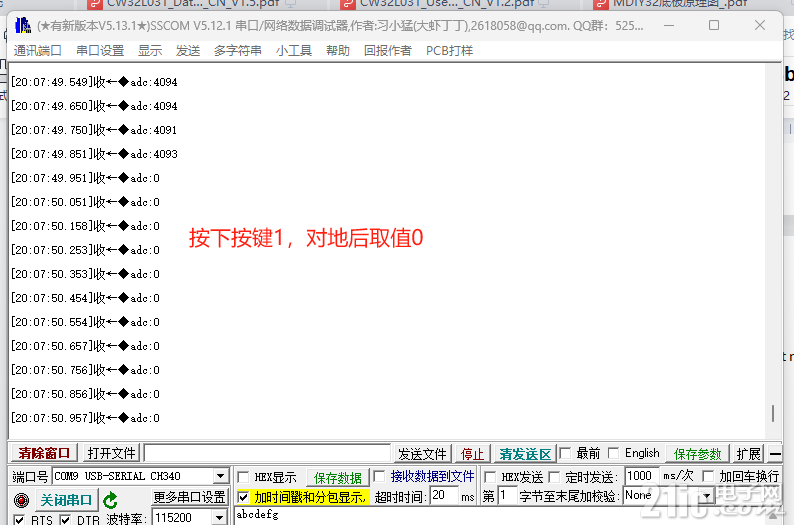This screenshot has width=794, height=525.
Task: Enable the HEX发送 checkbox
Action: coord(490,477)
